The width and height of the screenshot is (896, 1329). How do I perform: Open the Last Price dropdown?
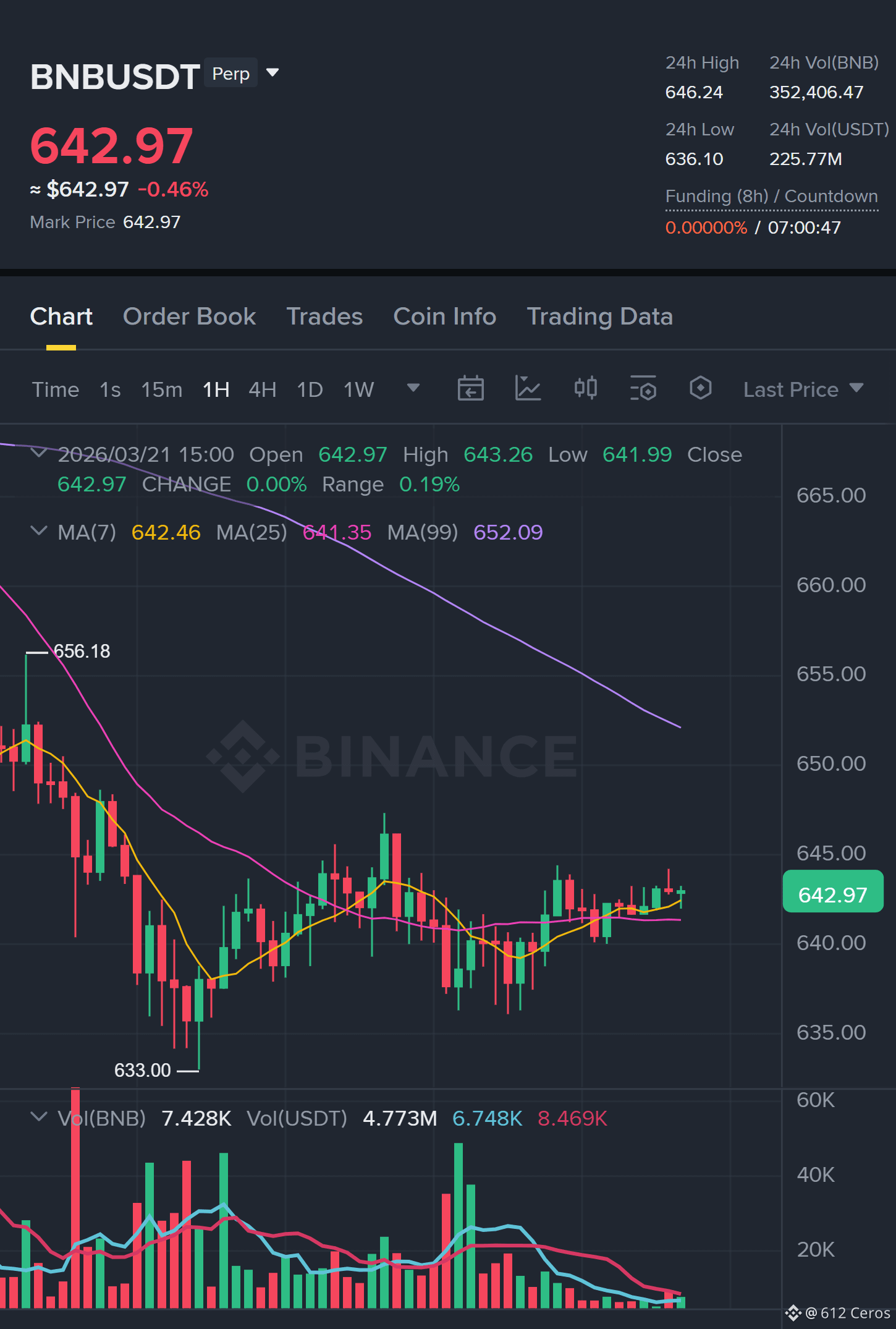click(x=803, y=389)
